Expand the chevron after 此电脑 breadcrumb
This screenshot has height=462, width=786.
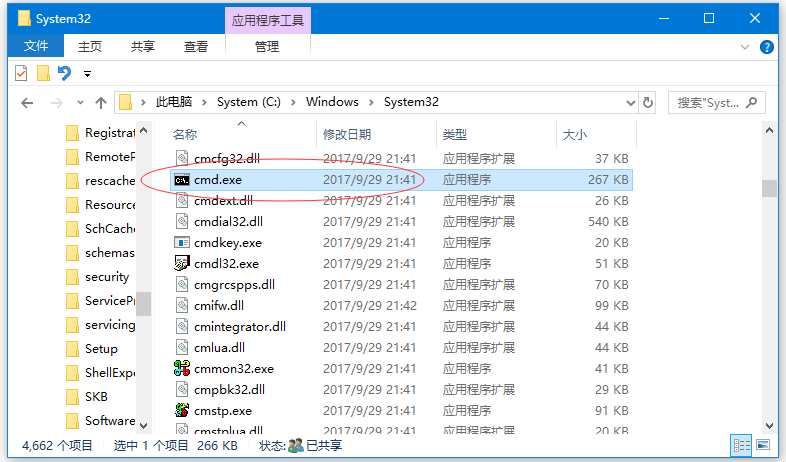pos(205,102)
